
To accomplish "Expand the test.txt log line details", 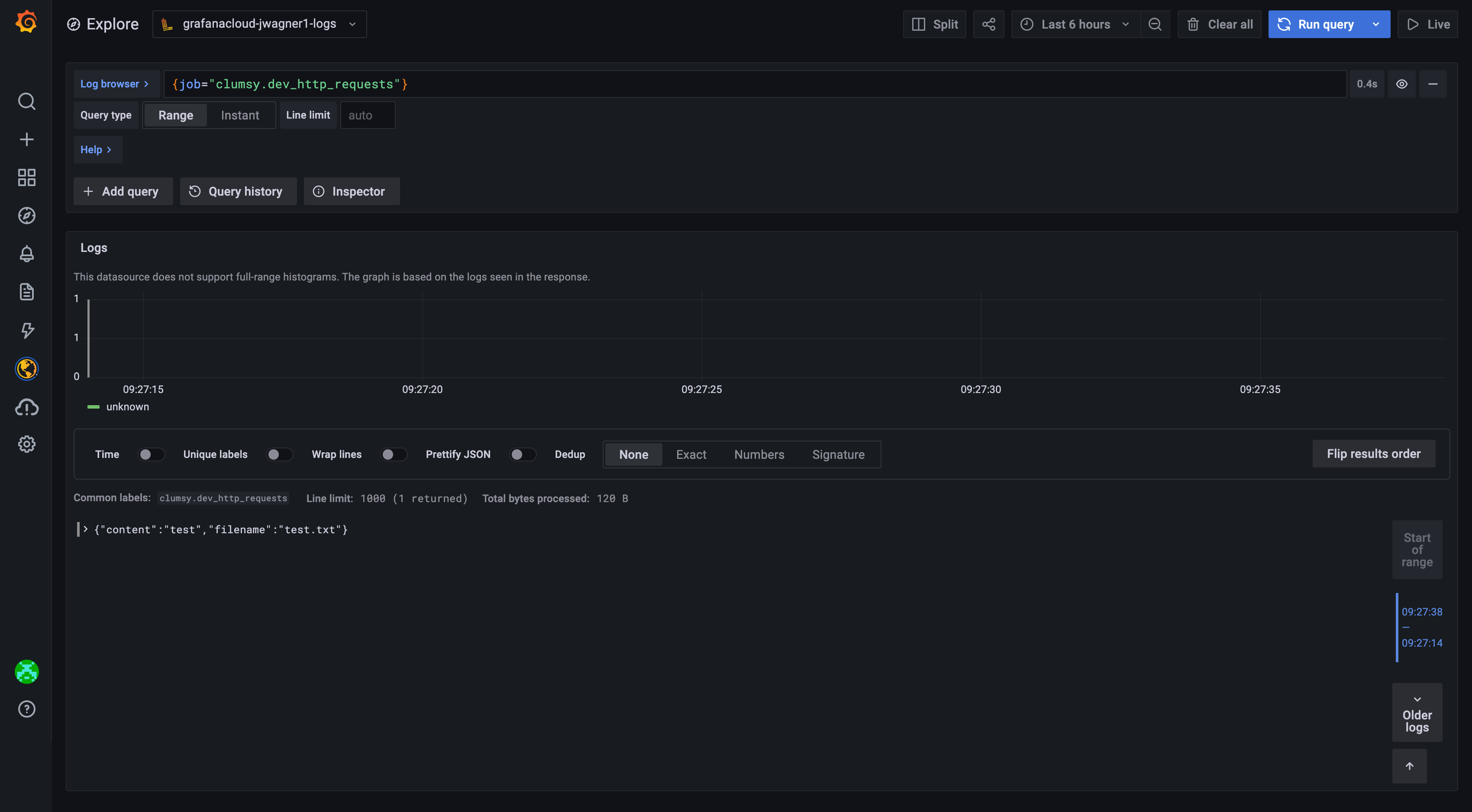I will (x=85, y=529).
